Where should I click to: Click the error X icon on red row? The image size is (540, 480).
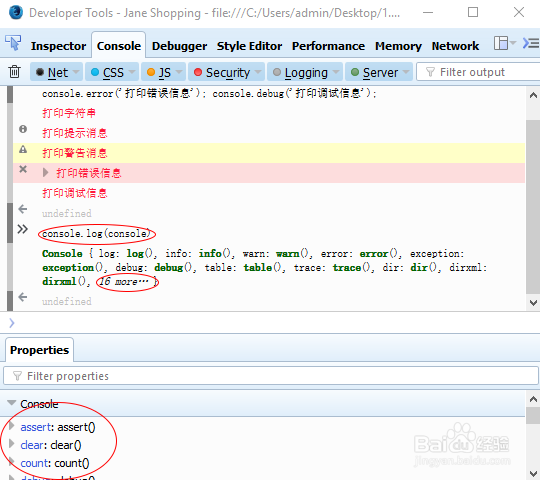23,169
